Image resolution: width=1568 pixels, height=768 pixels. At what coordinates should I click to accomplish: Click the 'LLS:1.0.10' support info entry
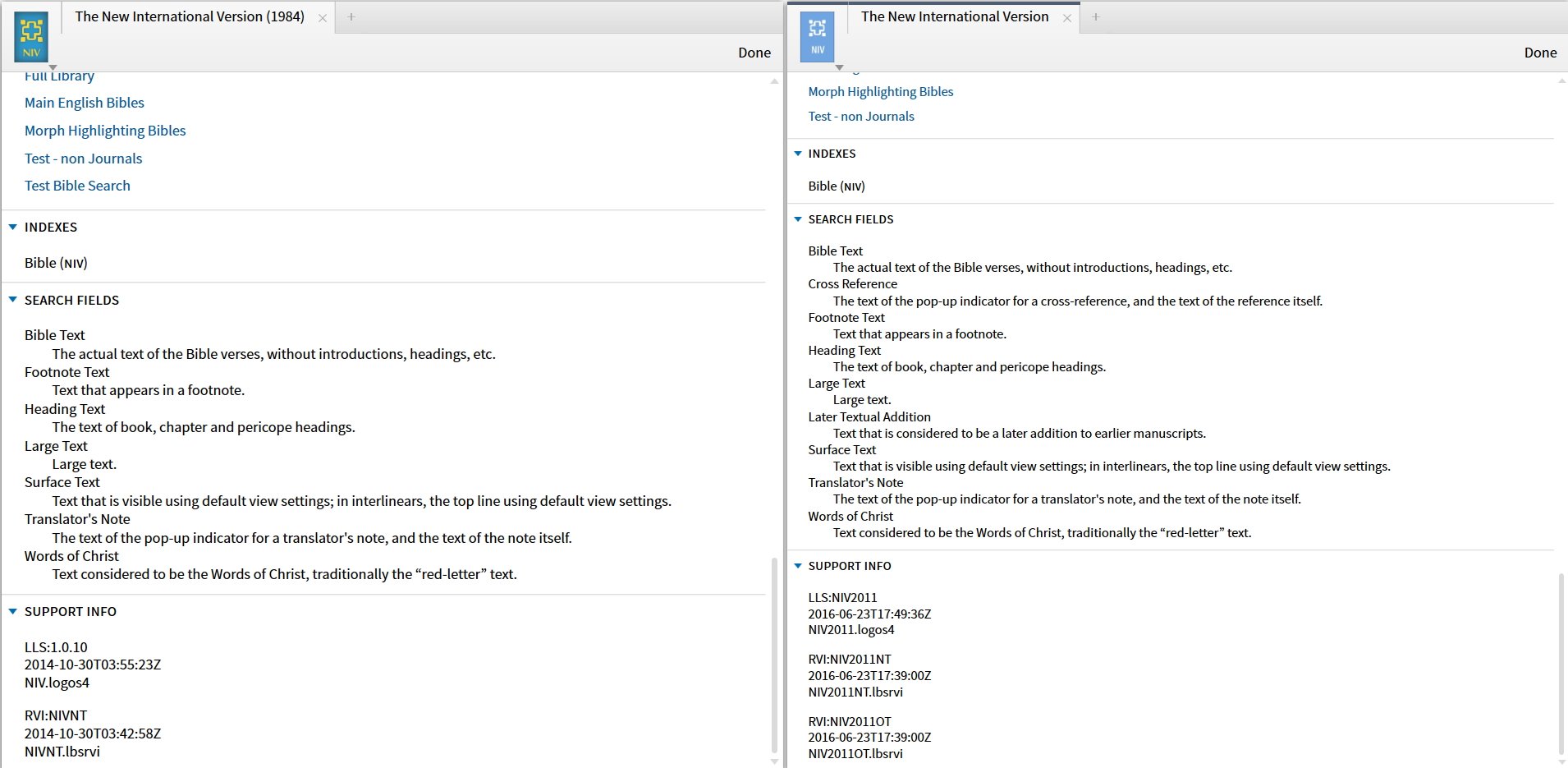(56, 647)
